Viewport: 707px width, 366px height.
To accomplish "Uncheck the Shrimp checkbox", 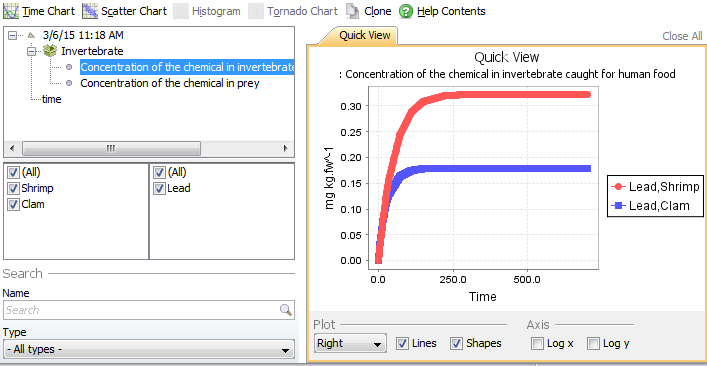I will pyautogui.click(x=14, y=188).
